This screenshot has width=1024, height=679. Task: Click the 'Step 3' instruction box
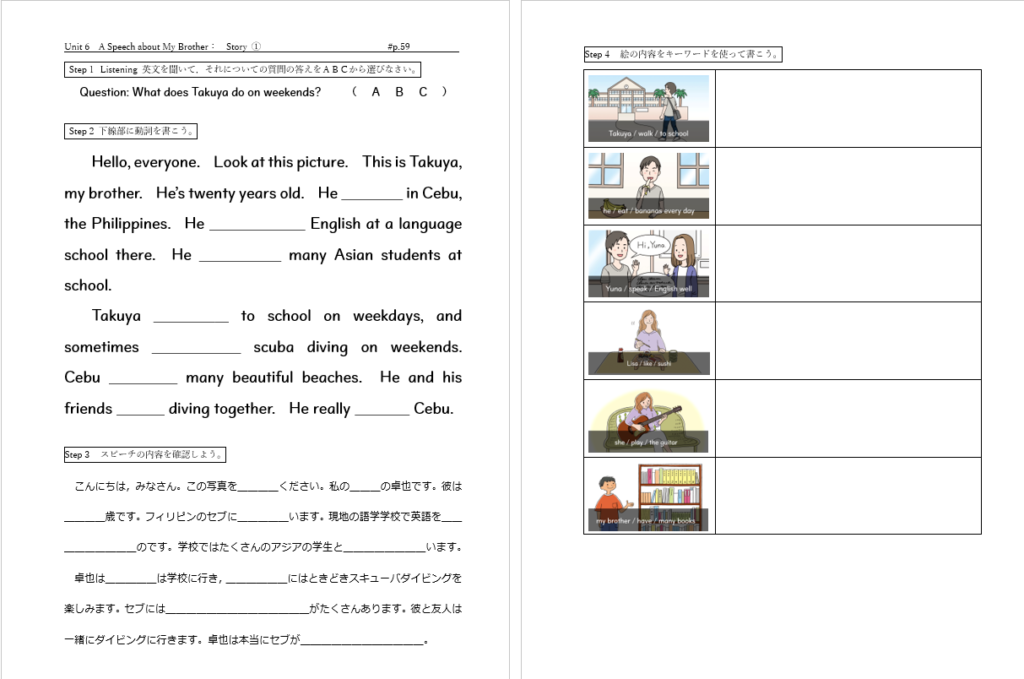[145, 454]
